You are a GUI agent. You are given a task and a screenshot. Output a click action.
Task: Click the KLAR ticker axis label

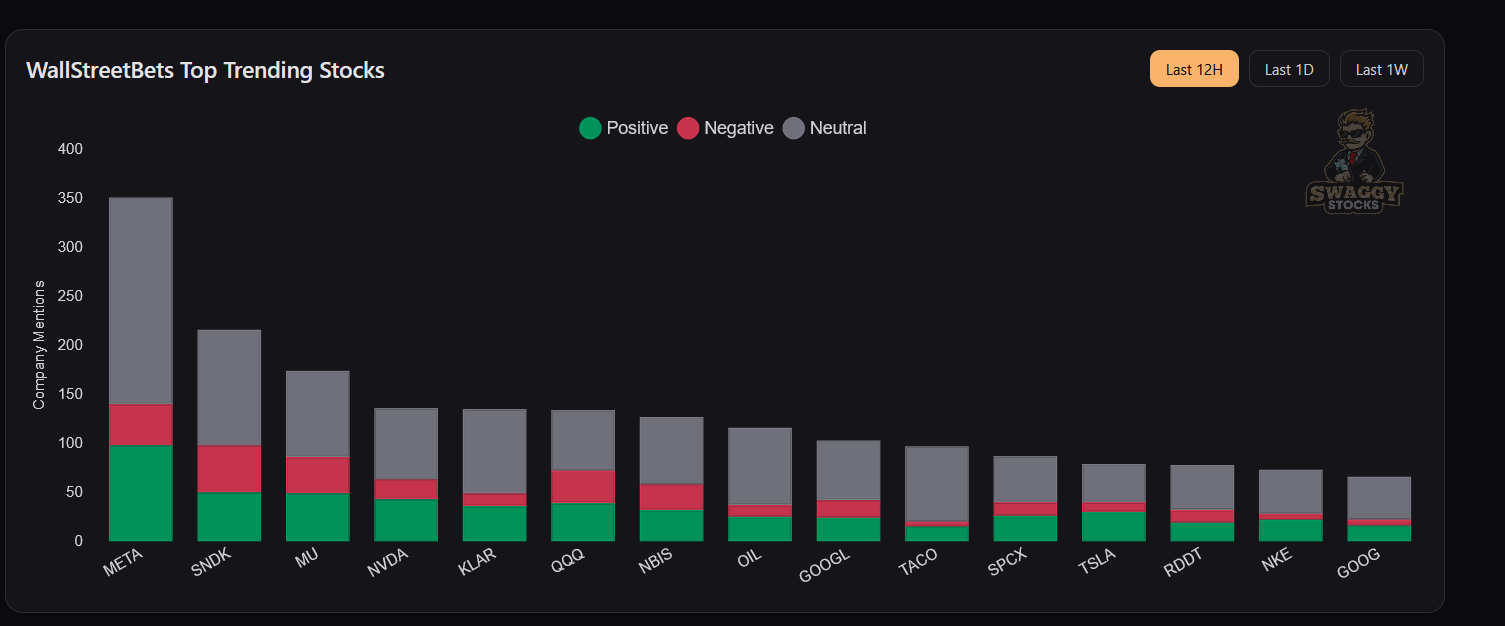point(478,564)
